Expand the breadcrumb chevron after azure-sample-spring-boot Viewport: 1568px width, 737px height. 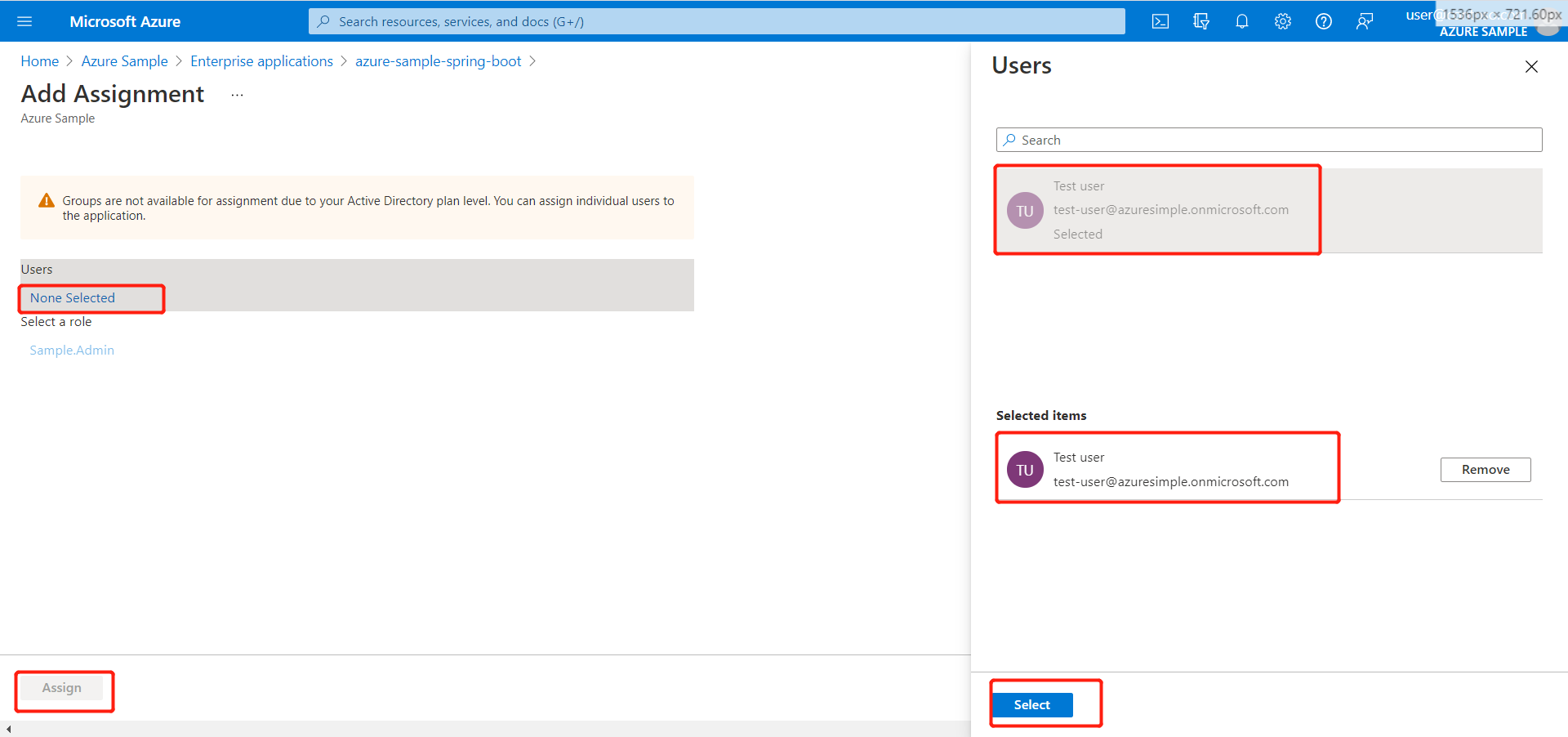point(533,60)
